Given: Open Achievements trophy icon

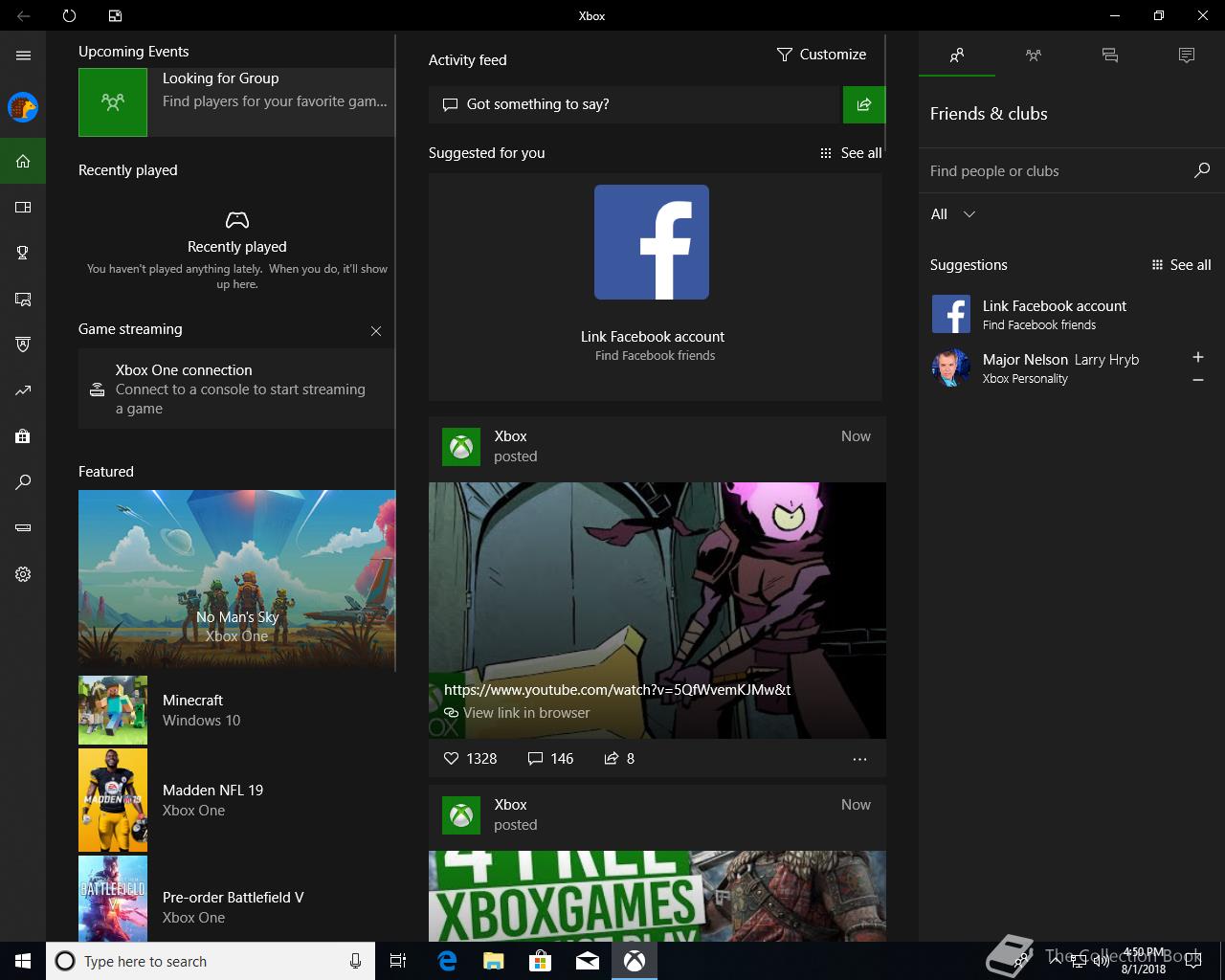Looking at the screenshot, I should [23, 253].
